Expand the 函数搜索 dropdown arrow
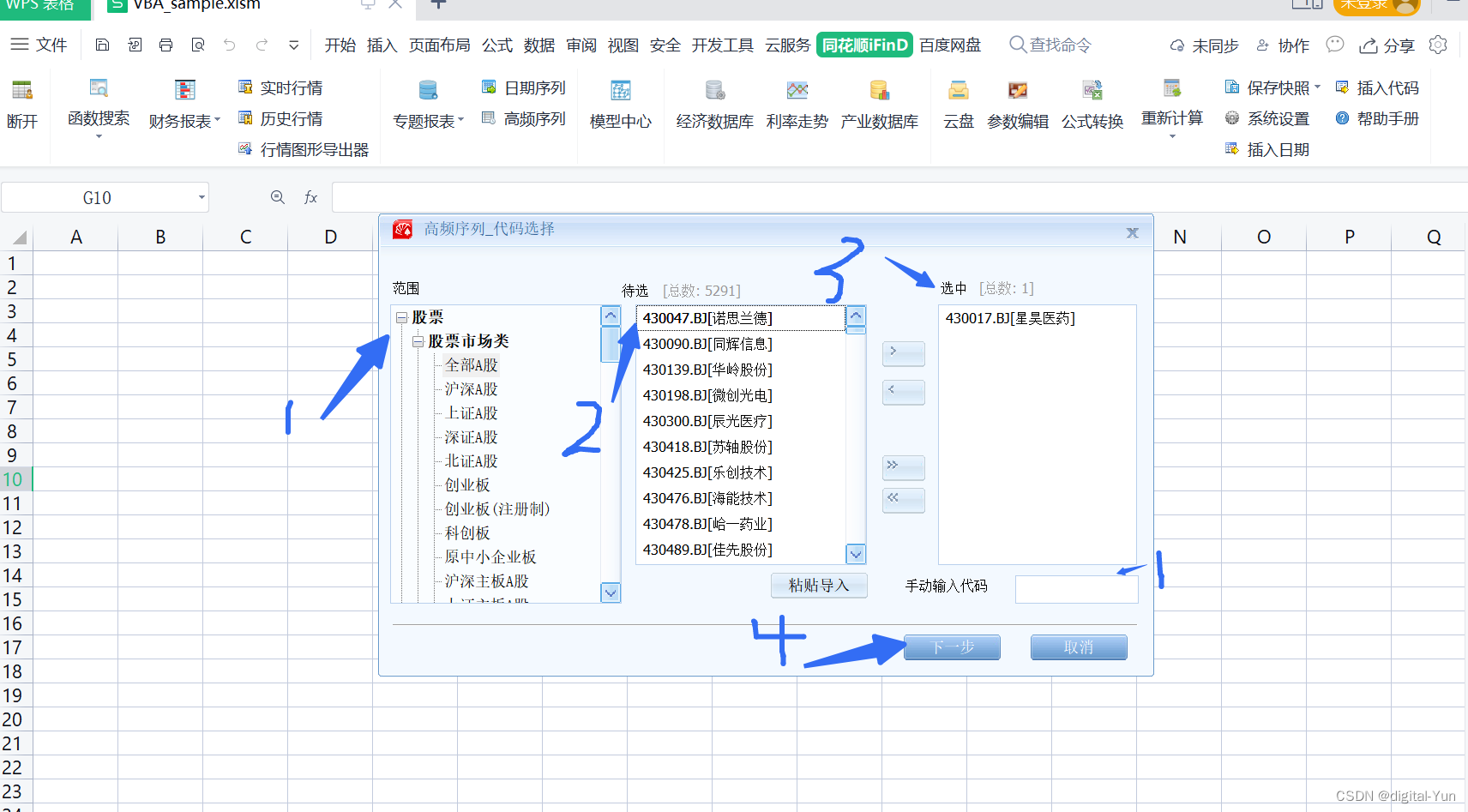This screenshot has width=1468, height=812. point(99,136)
